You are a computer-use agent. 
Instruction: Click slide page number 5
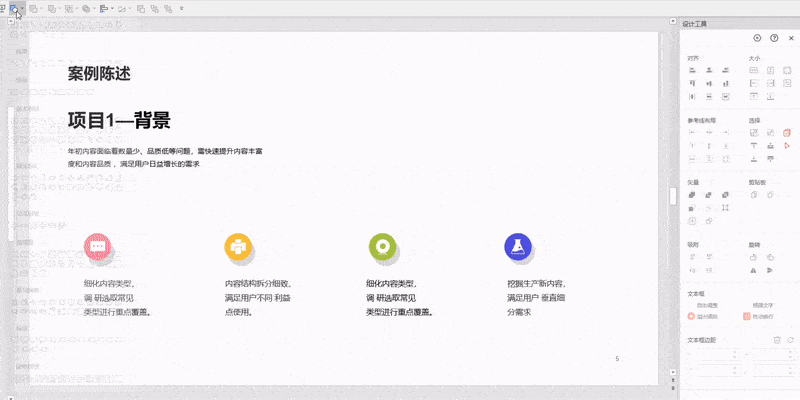(617, 359)
